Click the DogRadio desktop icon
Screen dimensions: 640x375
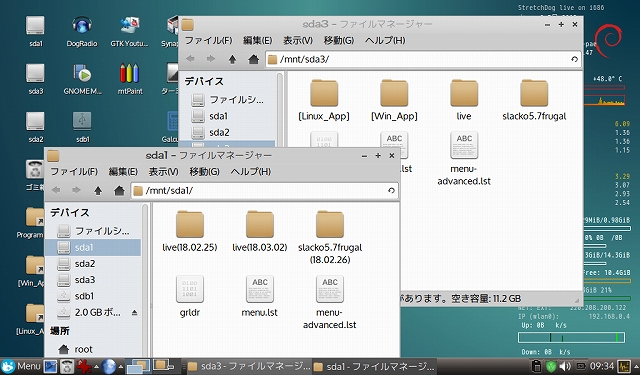[82, 32]
